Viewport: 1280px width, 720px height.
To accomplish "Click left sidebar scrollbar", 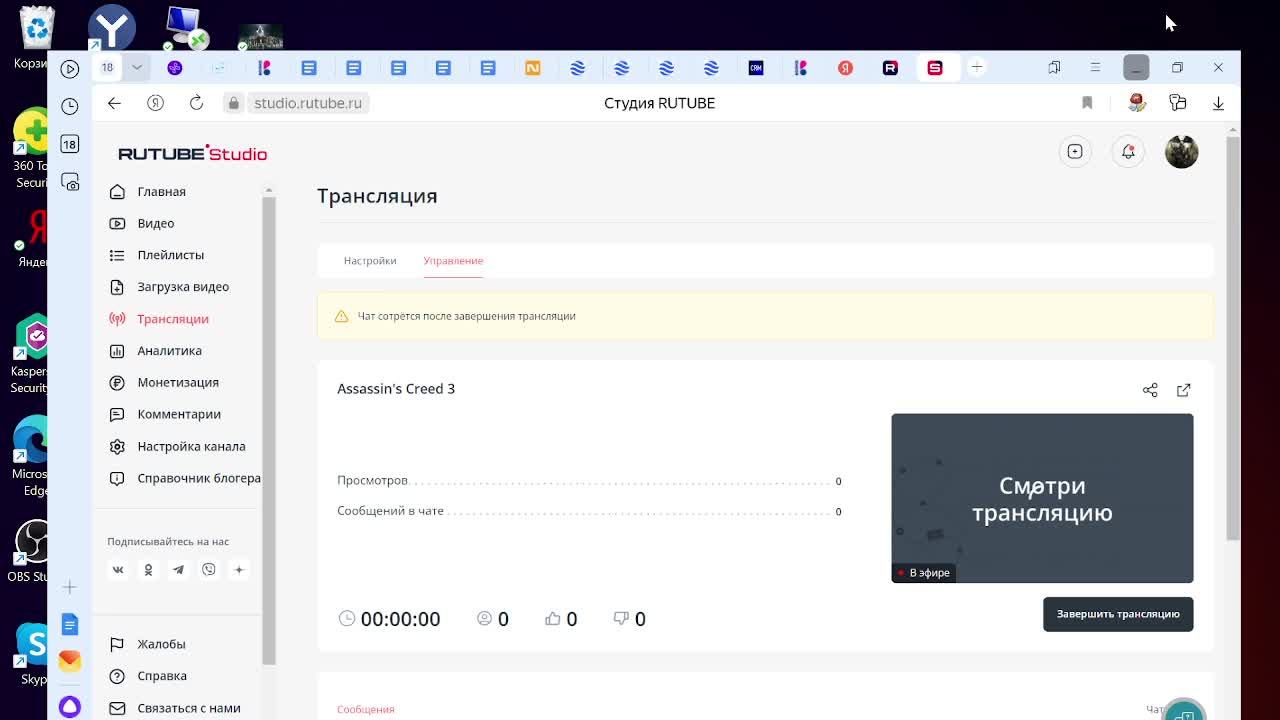I will tap(268, 430).
